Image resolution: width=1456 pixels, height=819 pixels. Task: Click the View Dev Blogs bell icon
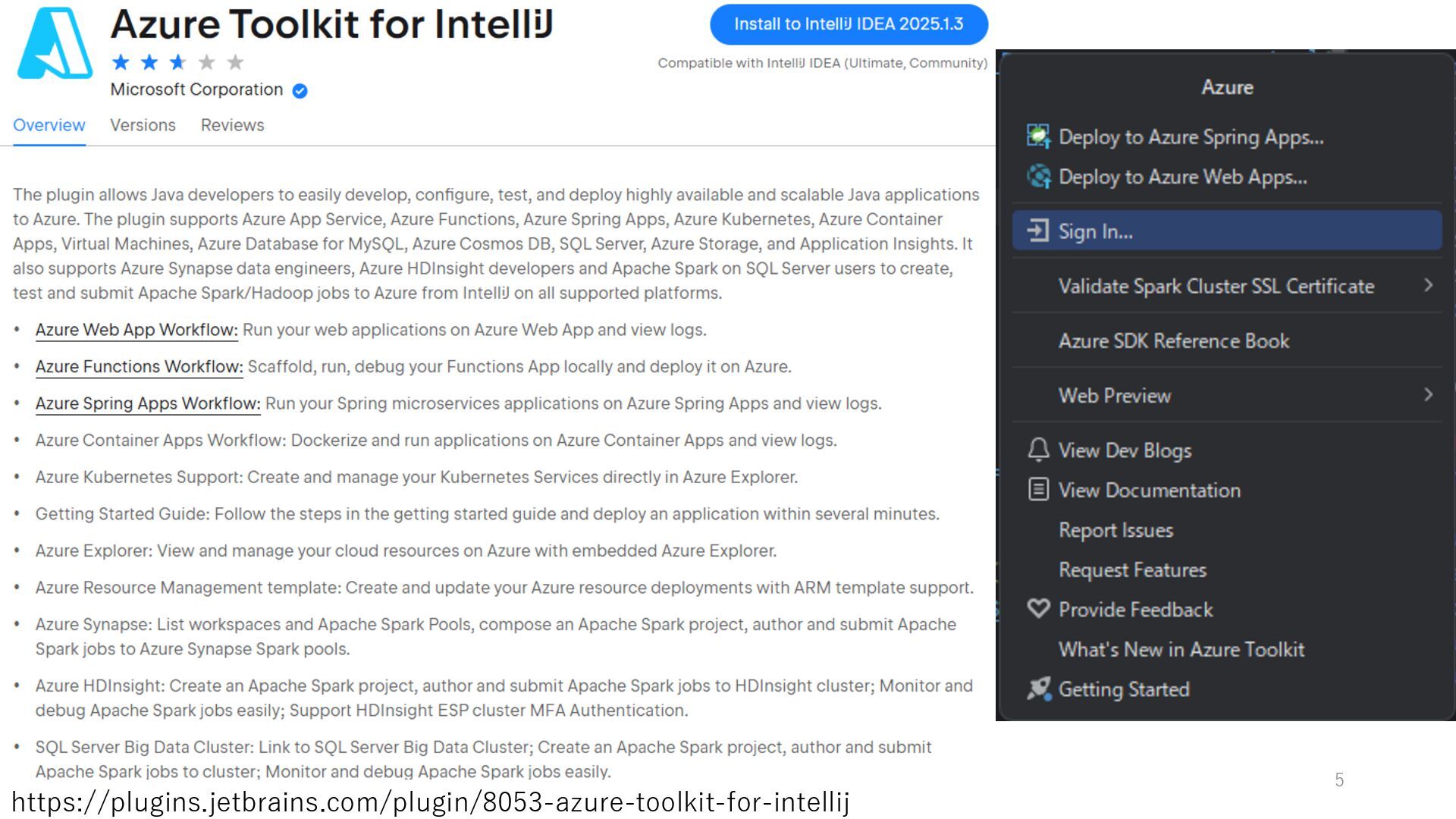pyautogui.click(x=1038, y=450)
